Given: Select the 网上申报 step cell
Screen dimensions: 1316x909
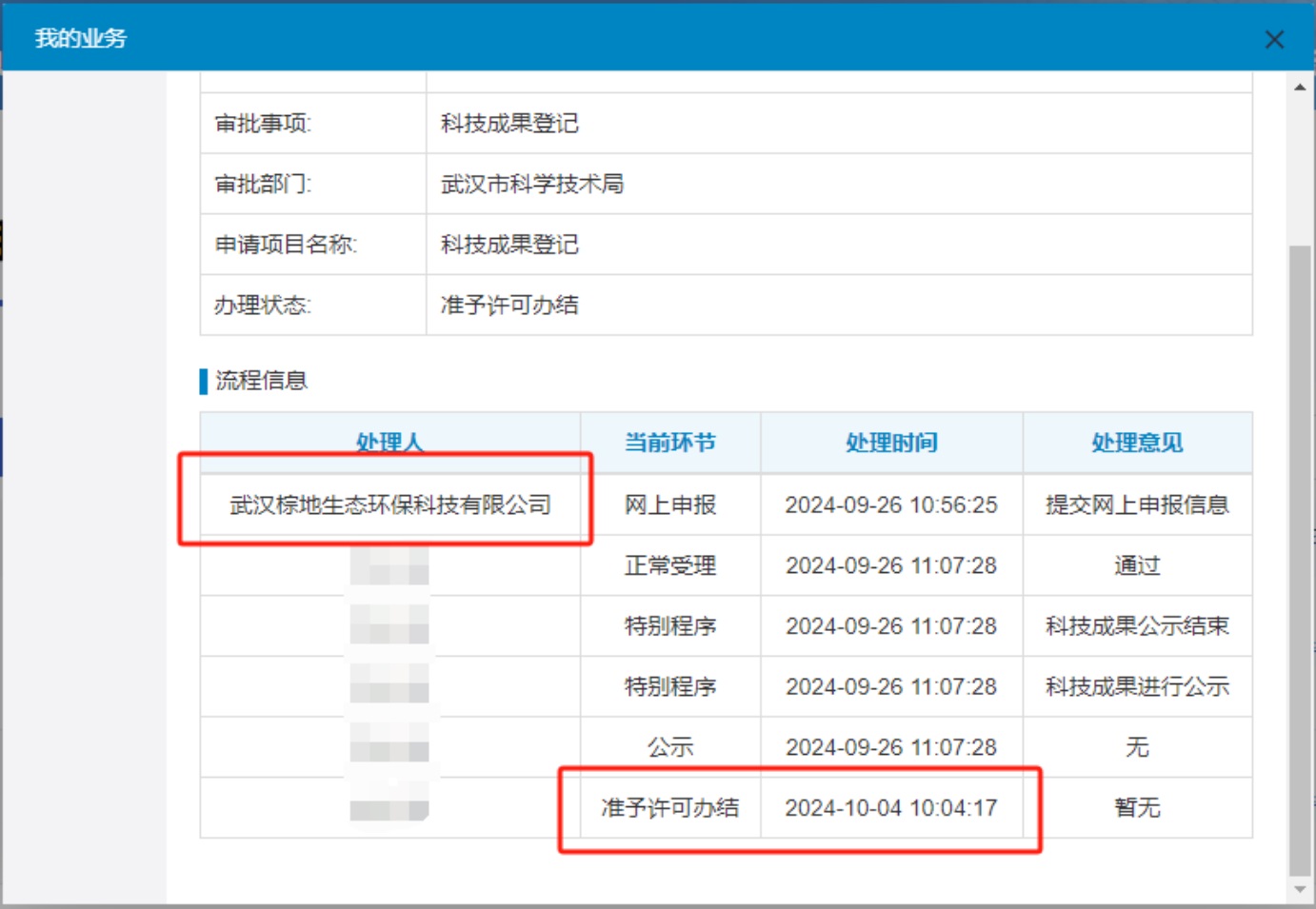Looking at the screenshot, I should coord(669,504).
